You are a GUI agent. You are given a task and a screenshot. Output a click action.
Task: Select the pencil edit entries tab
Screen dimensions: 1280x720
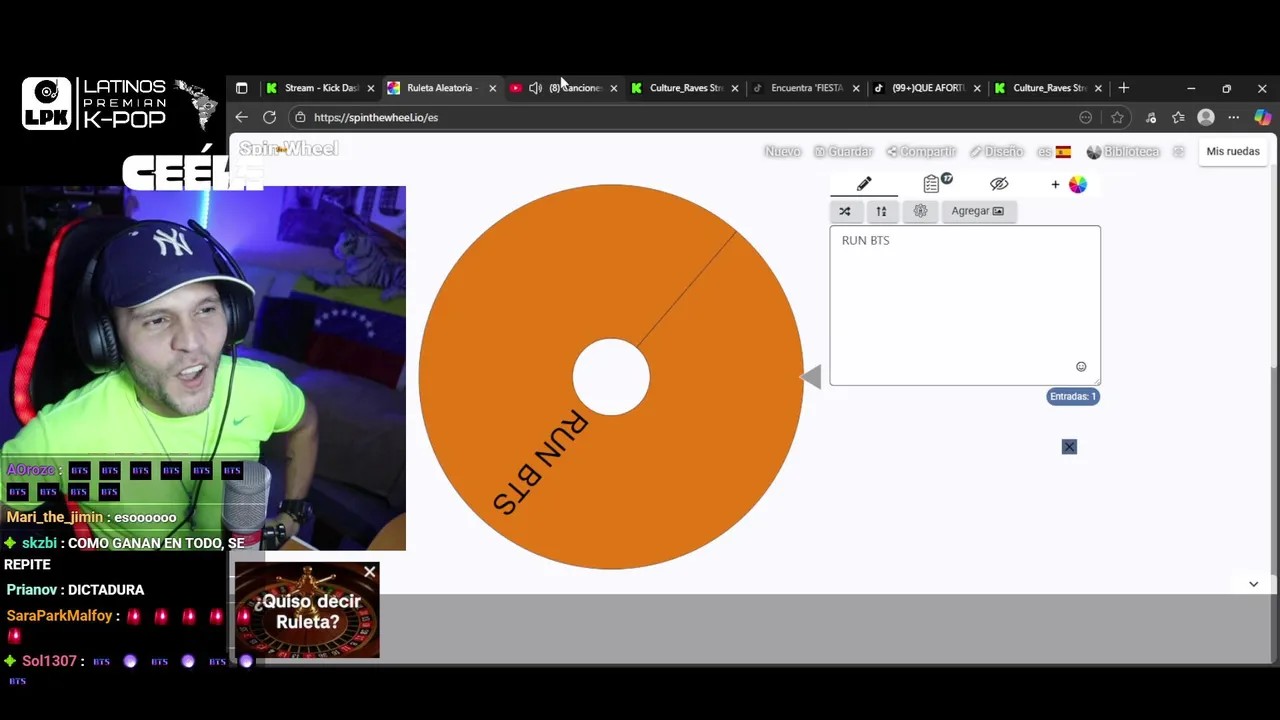pos(864,184)
